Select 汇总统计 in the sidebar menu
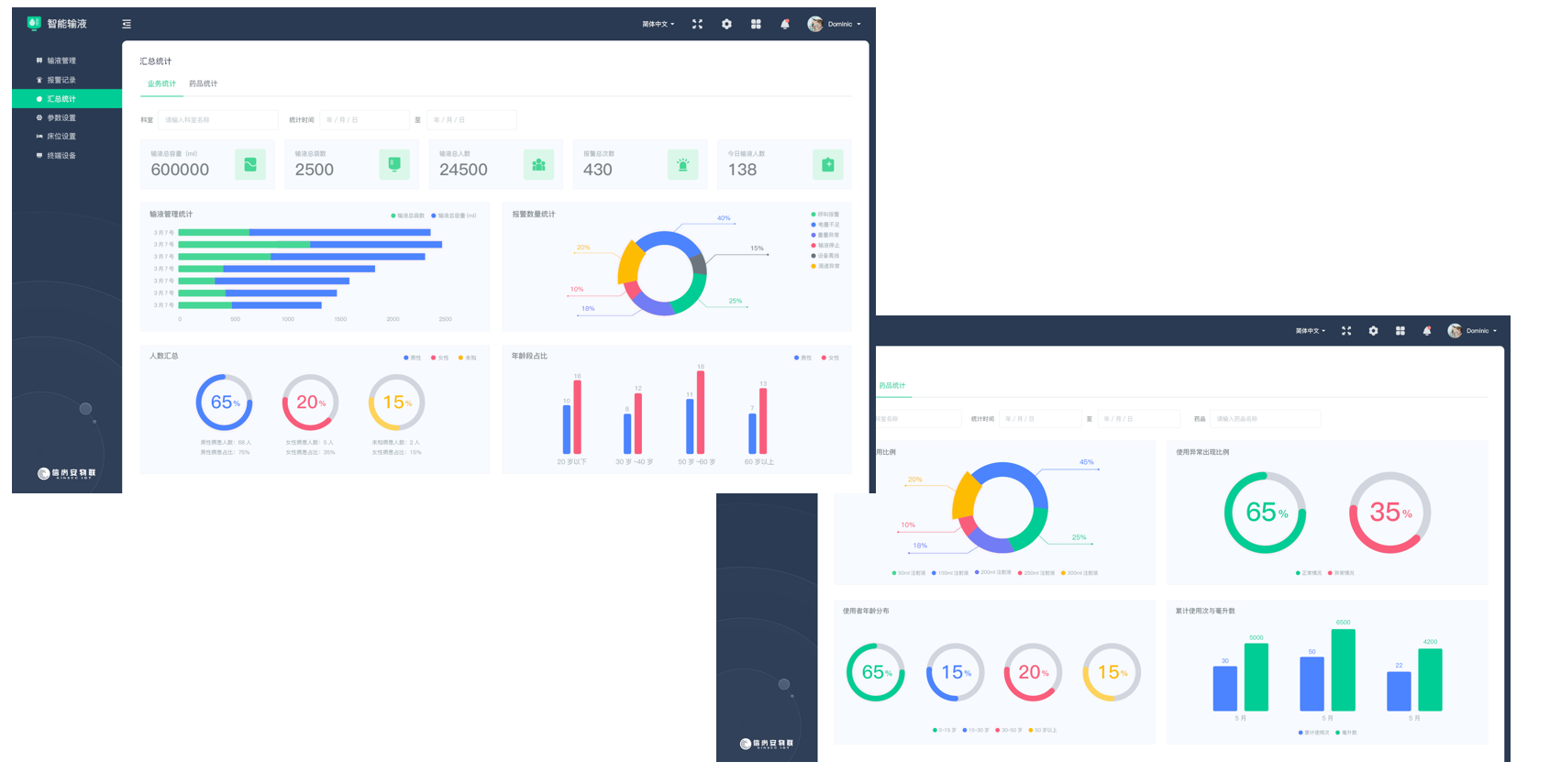This screenshot has width=1550, height=784. [x=67, y=99]
